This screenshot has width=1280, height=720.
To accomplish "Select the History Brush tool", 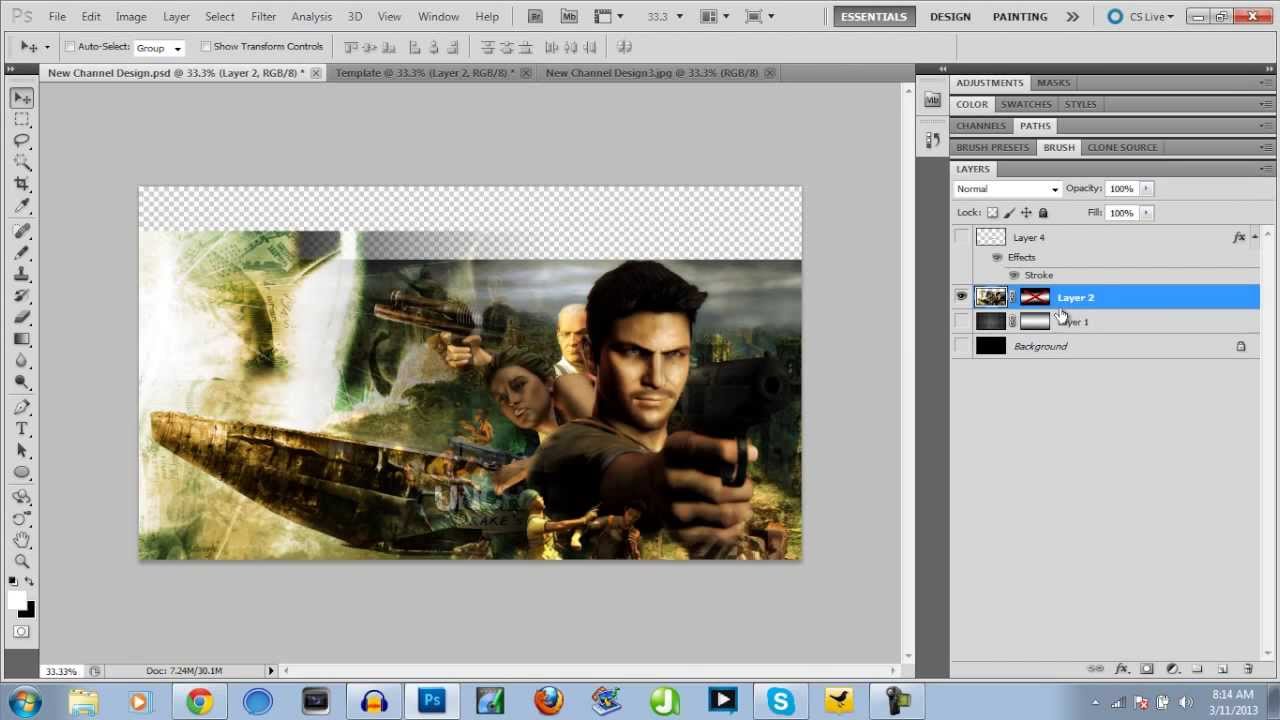I will (x=22, y=296).
